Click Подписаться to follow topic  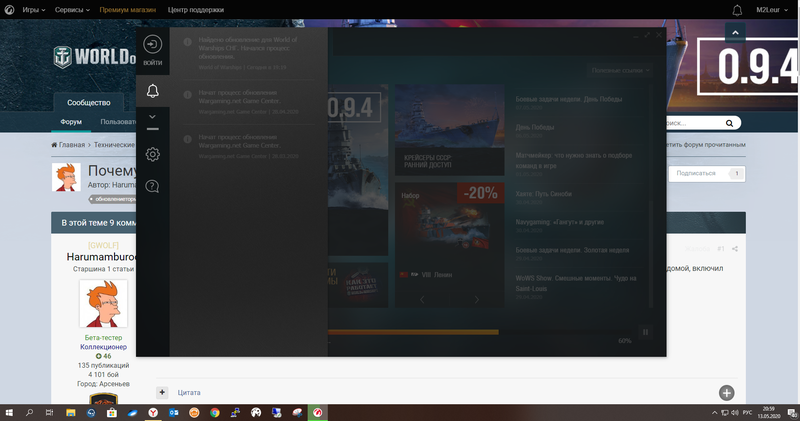(x=696, y=174)
